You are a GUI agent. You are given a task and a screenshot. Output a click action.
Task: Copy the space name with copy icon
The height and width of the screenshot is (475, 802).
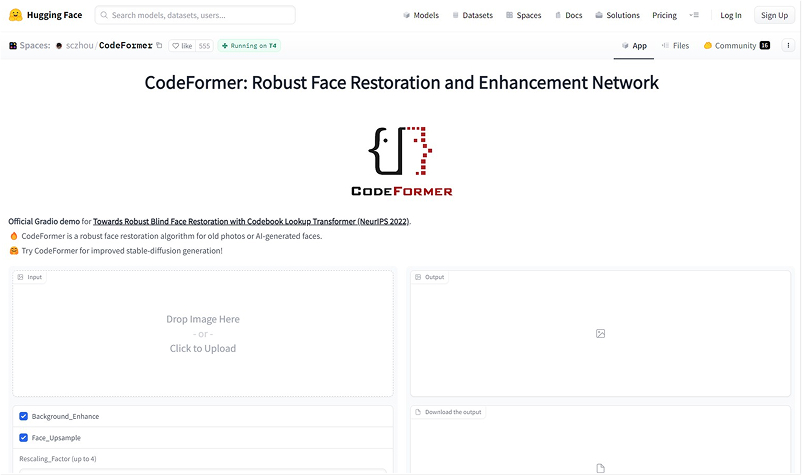point(159,45)
